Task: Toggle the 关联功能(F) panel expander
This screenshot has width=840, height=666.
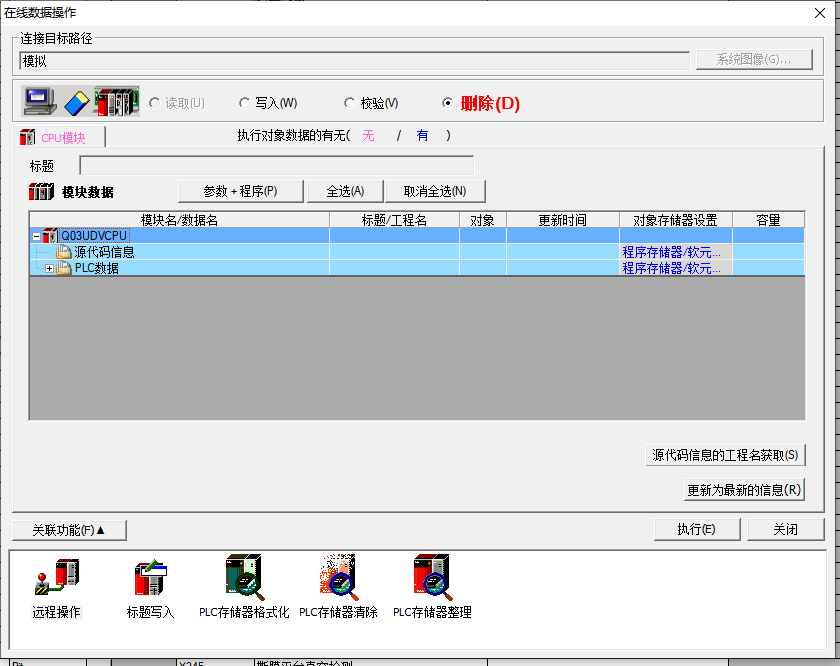Action: [70, 530]
